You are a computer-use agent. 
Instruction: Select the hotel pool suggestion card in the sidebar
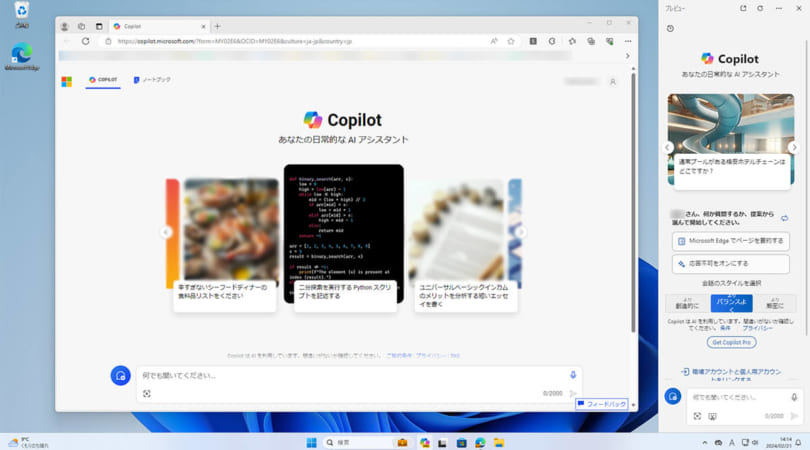(730, 142)
